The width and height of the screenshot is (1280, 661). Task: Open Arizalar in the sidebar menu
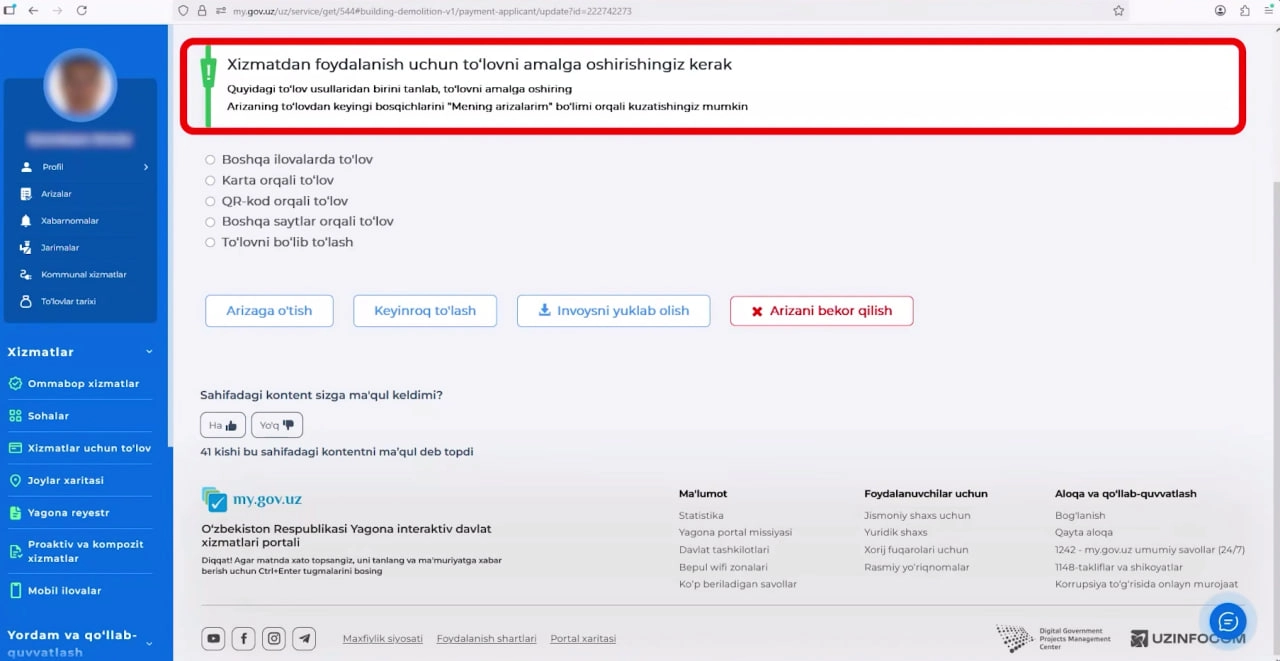[56, 194]
